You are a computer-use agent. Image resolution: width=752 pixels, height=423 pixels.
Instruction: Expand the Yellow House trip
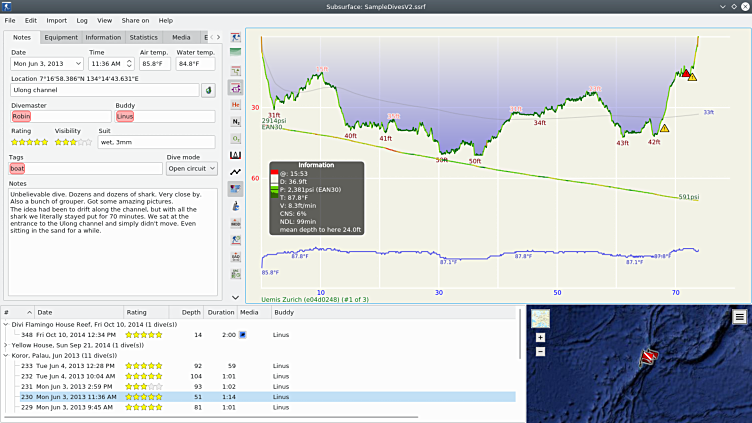(x=7, y=346)
